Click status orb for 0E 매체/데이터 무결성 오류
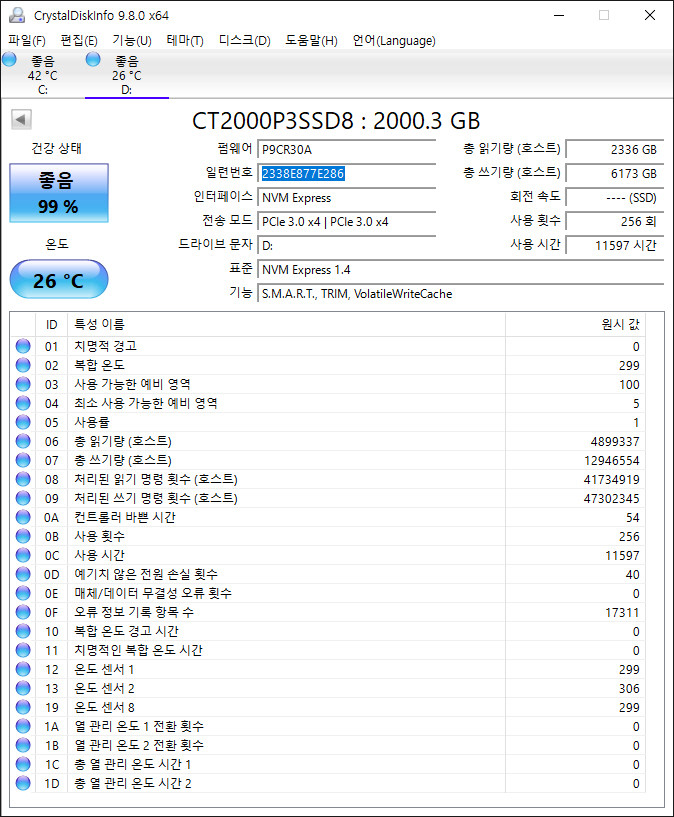 pos(23,593)
